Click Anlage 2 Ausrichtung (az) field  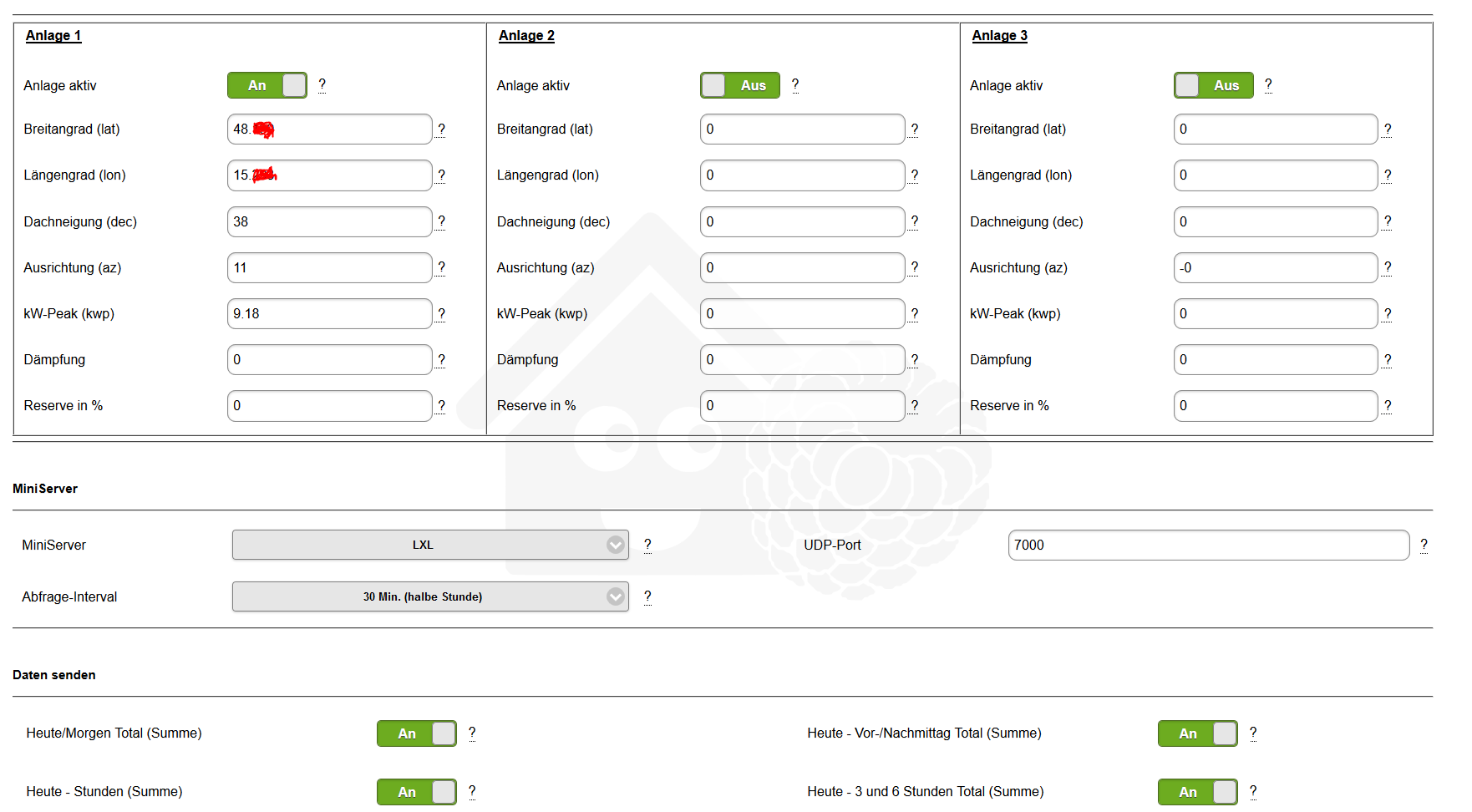click(x=803, y=268)
